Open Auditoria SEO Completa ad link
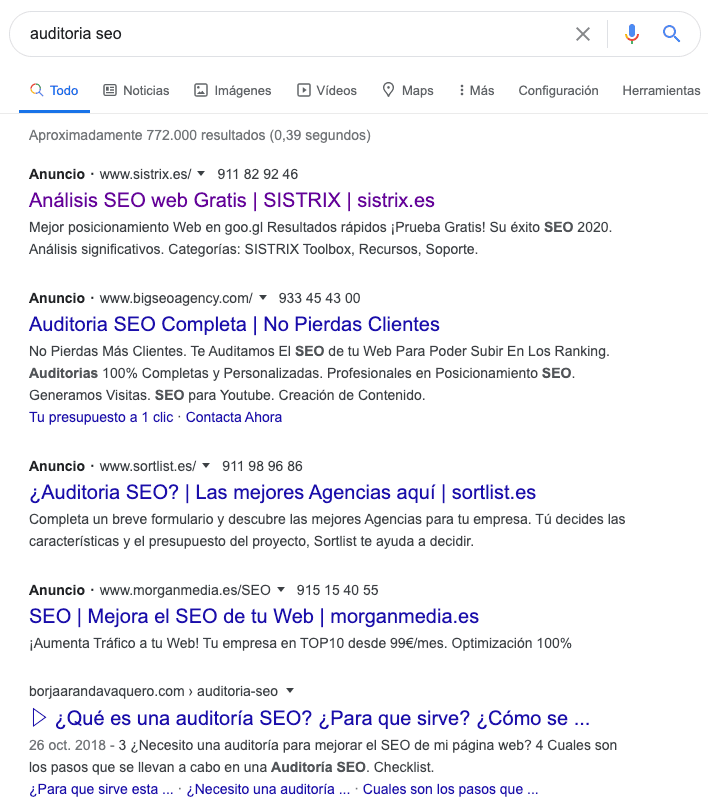This screenshot has height=809, width=708. (x=234, y=324)
